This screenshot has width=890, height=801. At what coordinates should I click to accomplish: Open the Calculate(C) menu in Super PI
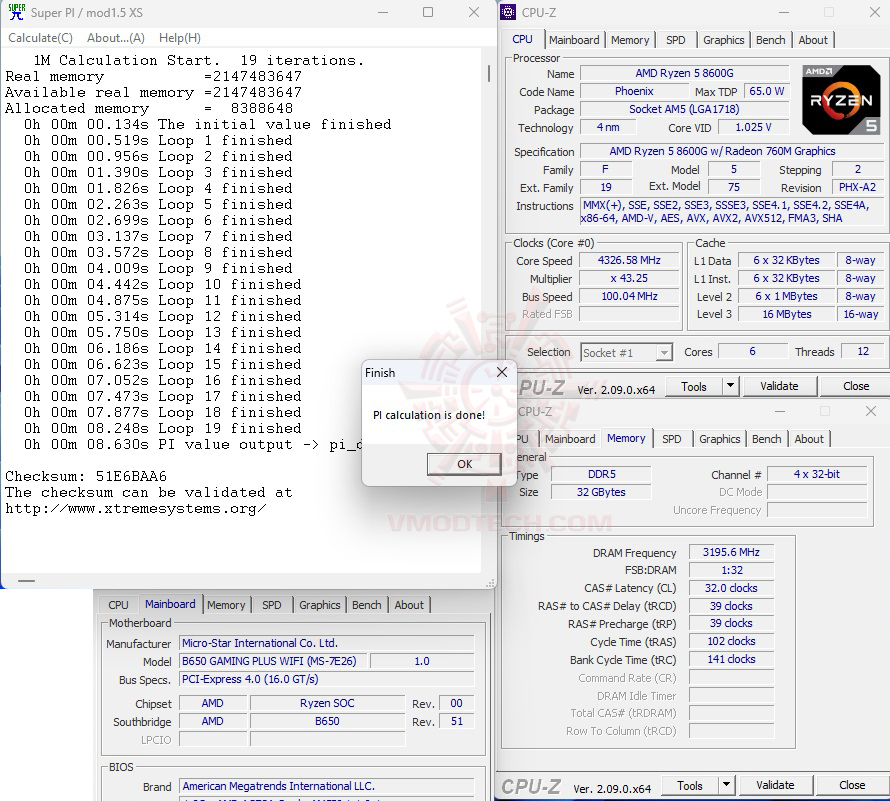40,38
